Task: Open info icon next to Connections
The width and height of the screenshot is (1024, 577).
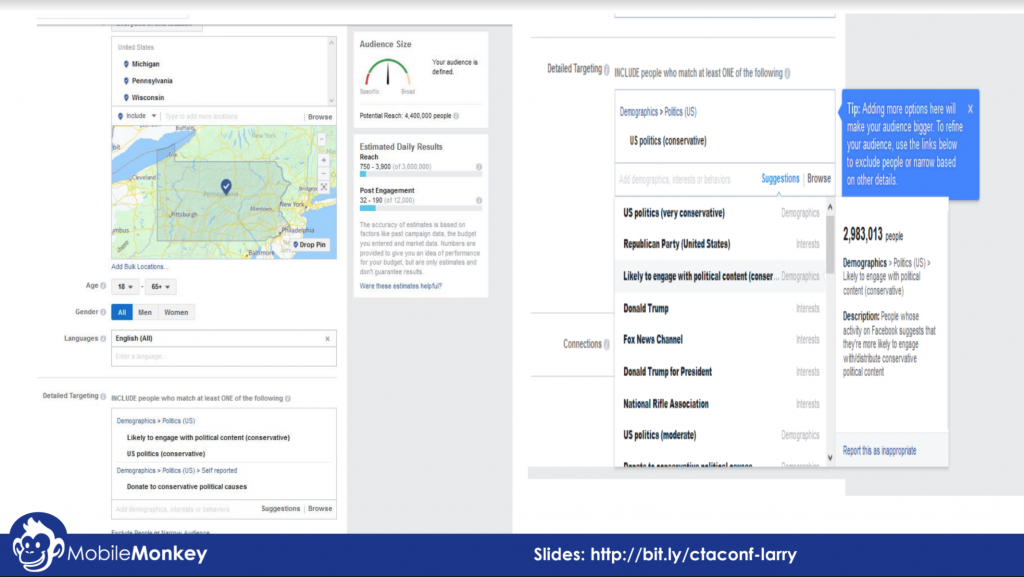Action: (607, 344)
